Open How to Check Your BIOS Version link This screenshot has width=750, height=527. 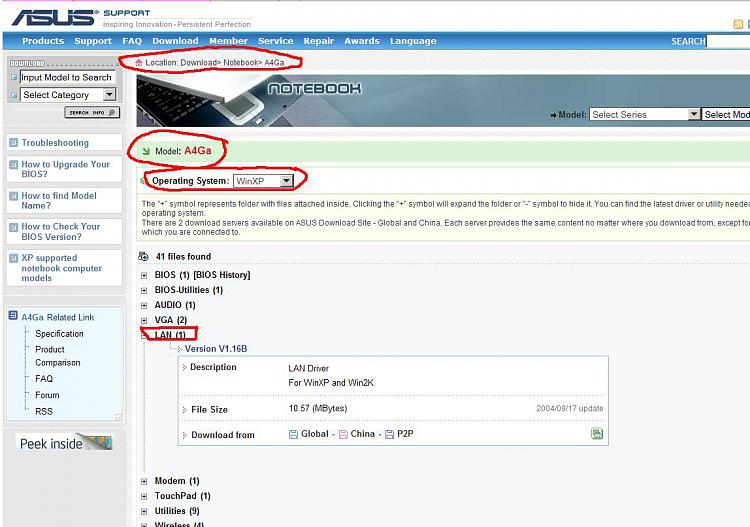[61, 231]
